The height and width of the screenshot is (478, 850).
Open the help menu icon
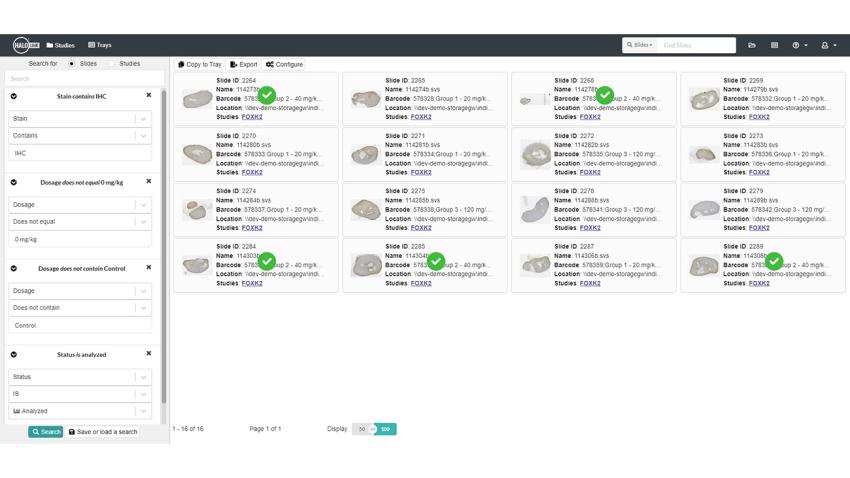pyautogui.click(x=798, y=45)
